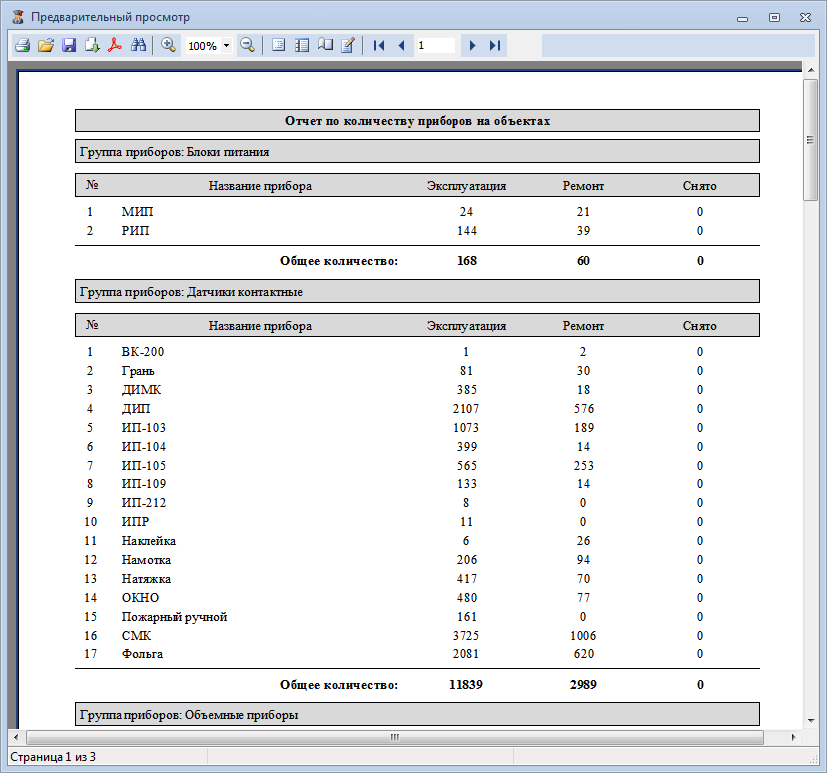Click status bar text 'Страница 1 из 3'
The width and height of the screenshot is (827, 773).
(x=53, y=757)
